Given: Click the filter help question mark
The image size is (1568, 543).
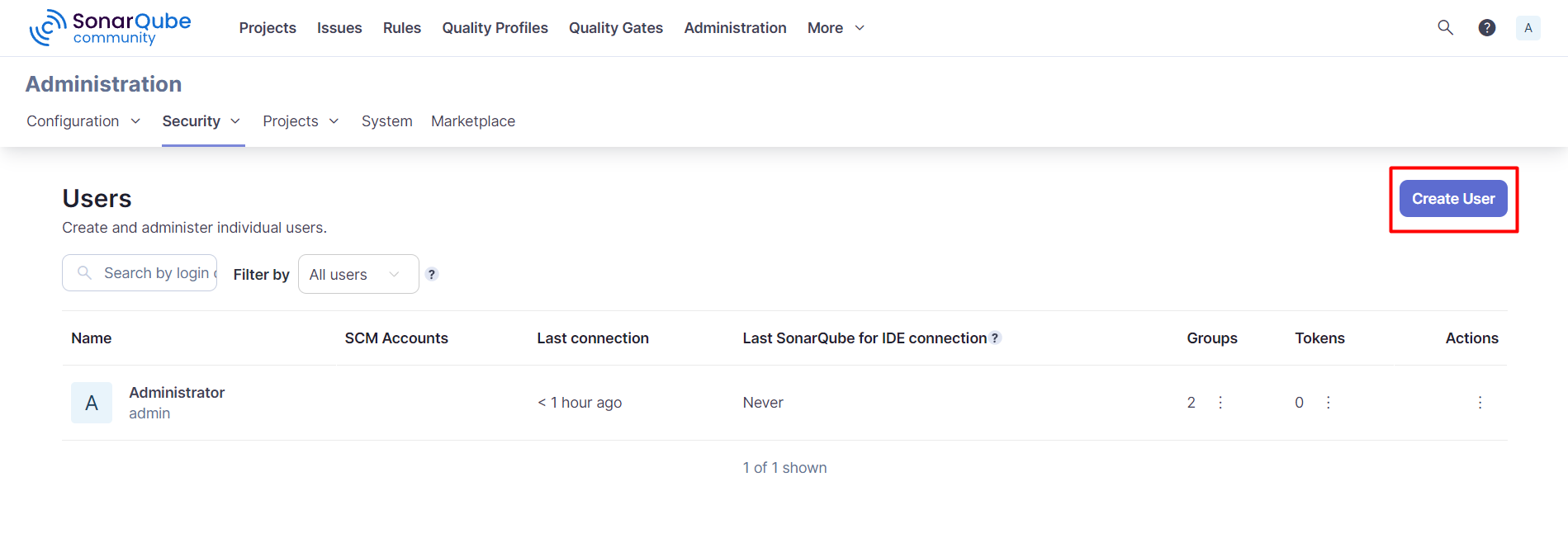Looking at the screenshot, I should (x=432, y=273).
